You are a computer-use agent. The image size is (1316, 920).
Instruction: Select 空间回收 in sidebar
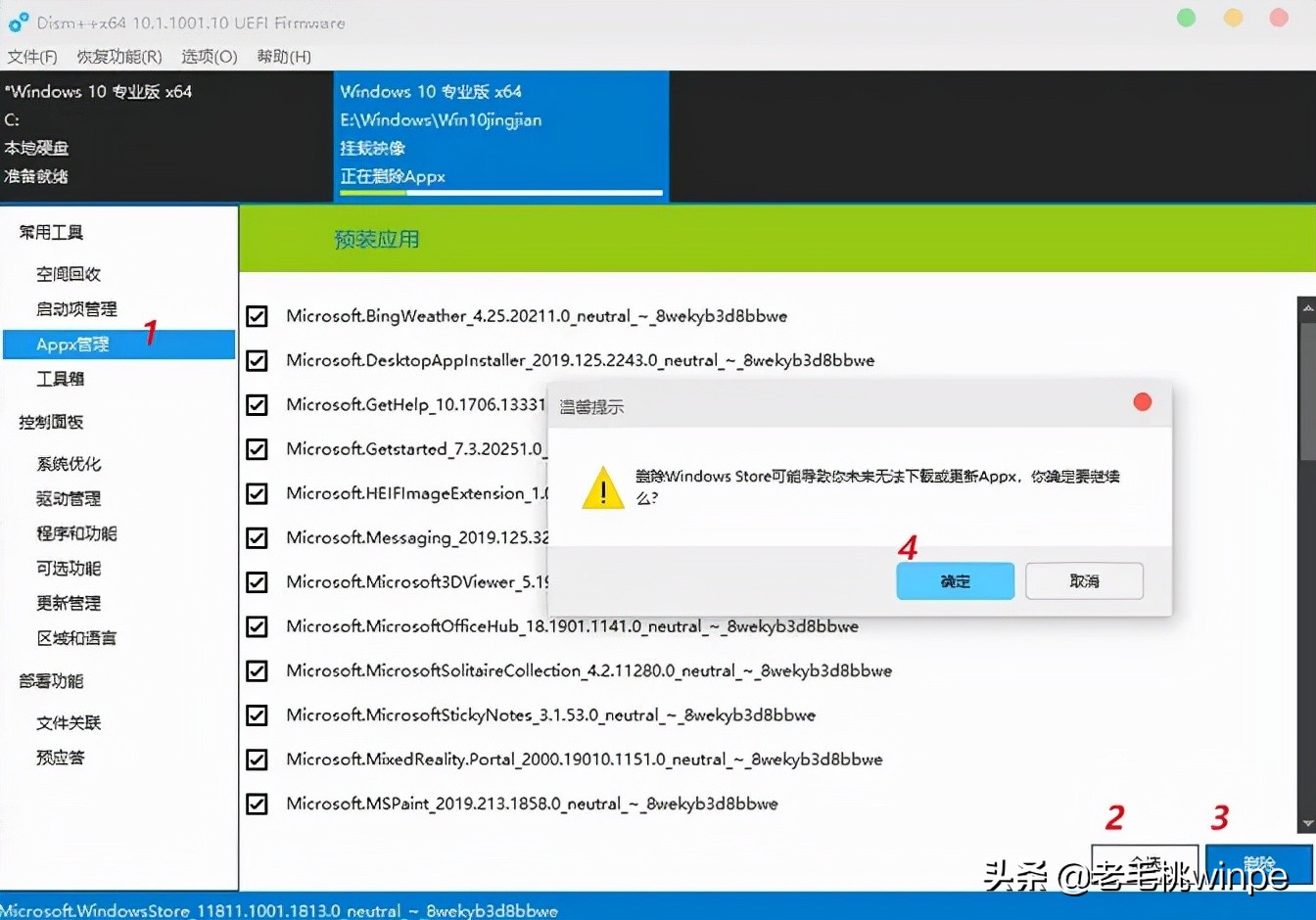coord(69,274)
